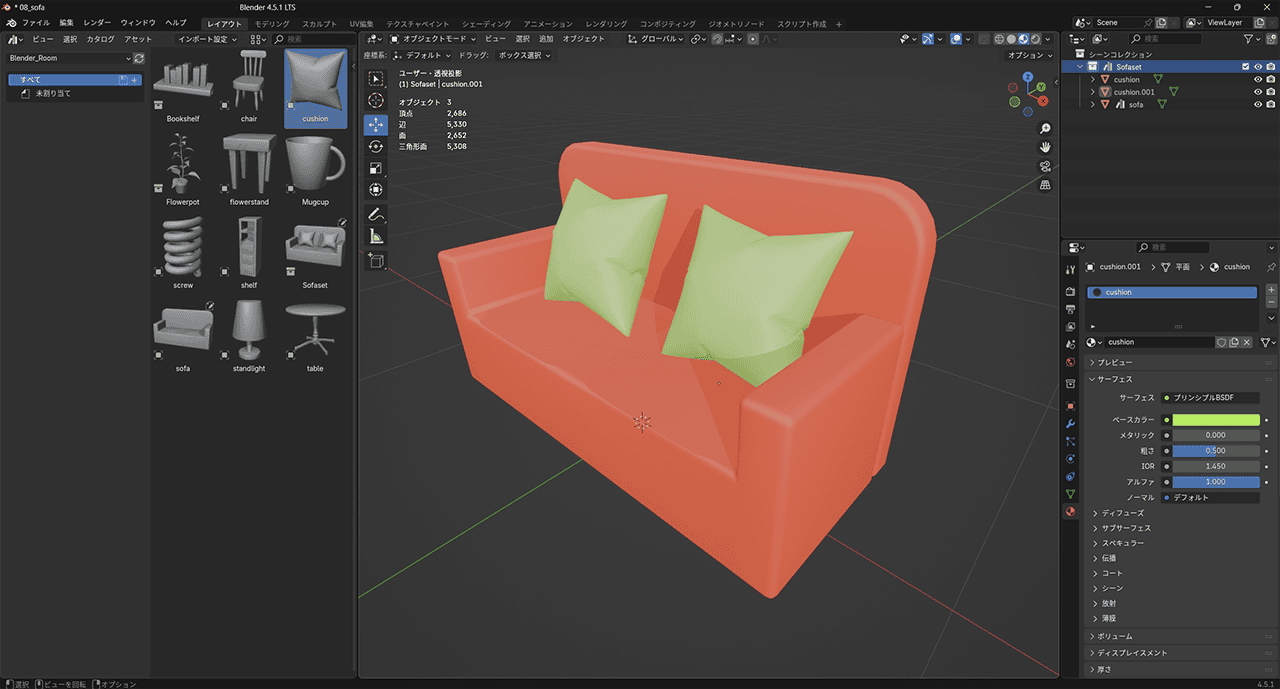This screenshot has height=689, width=1280.
Task: Disable rendering for the cushion object
Action: point(1271,79)
